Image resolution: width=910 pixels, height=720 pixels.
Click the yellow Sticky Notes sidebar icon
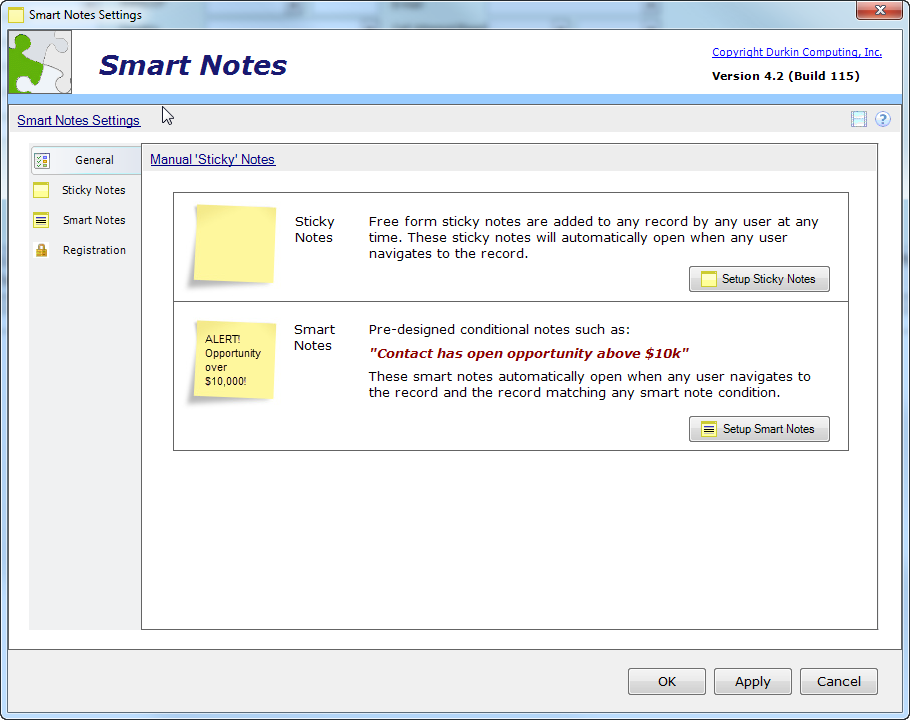41,190
